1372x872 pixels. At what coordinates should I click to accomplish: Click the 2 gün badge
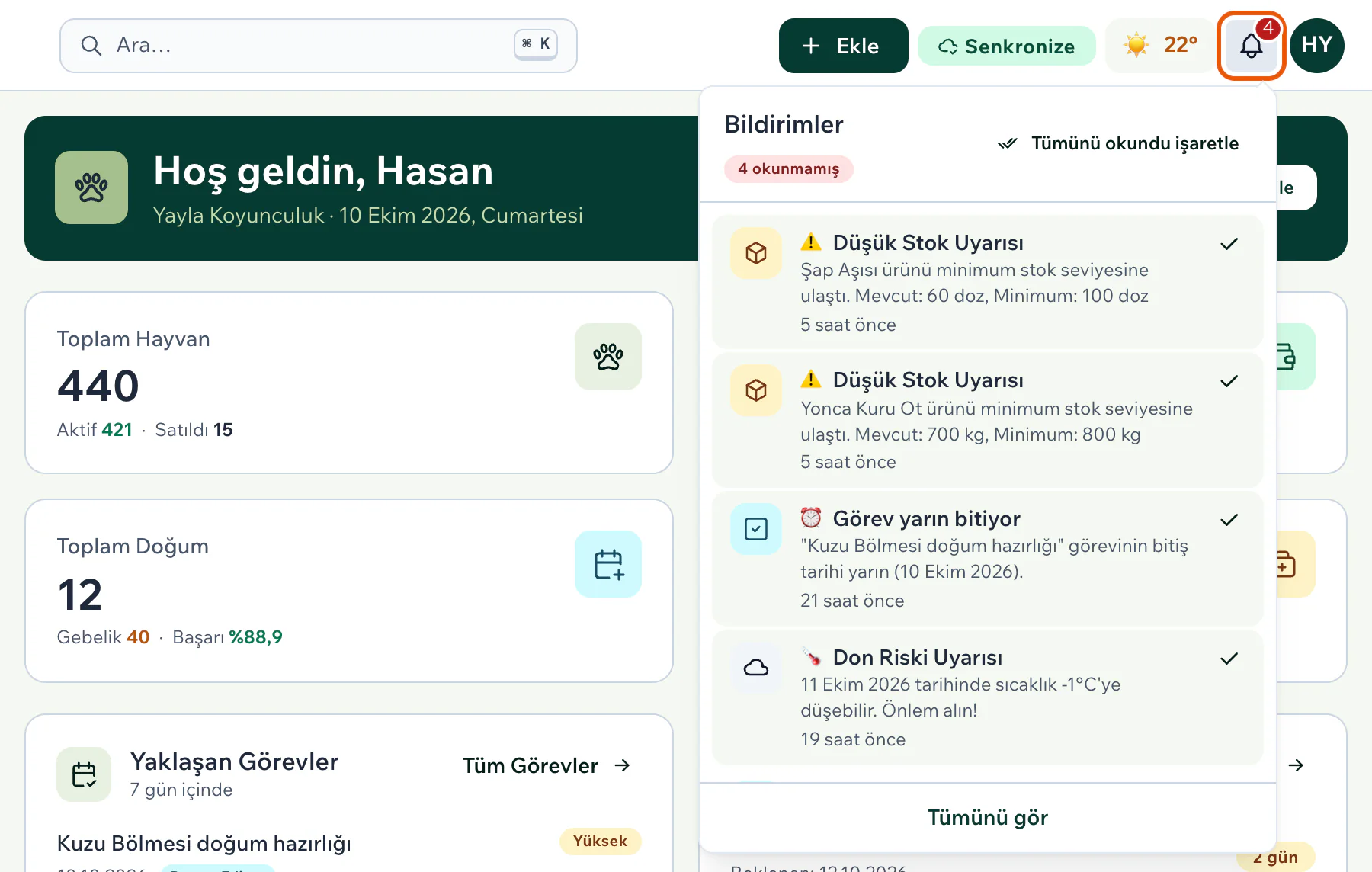click(1276, 857)
